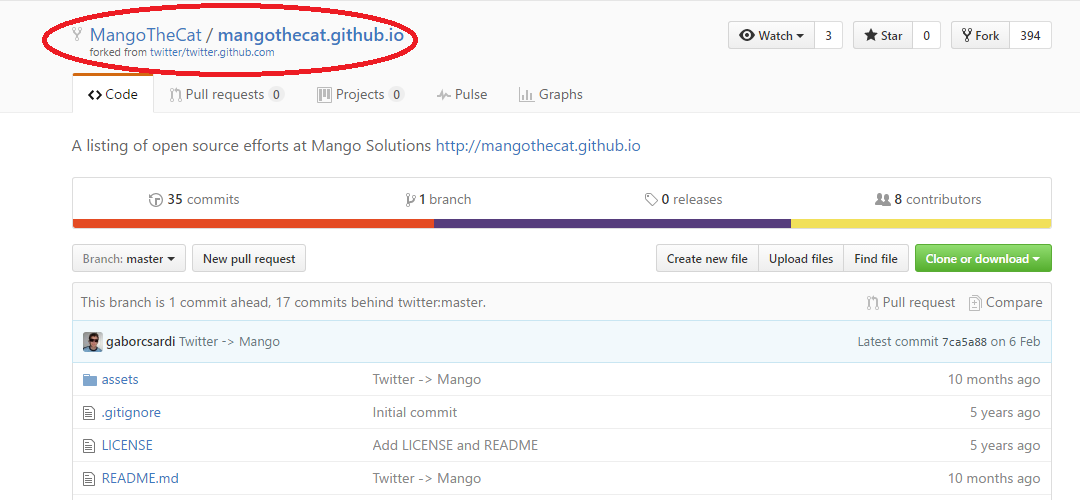Open the http://mangothecat.github.io website link
The width and height of the screenshot is (1080, 500).
538,146
